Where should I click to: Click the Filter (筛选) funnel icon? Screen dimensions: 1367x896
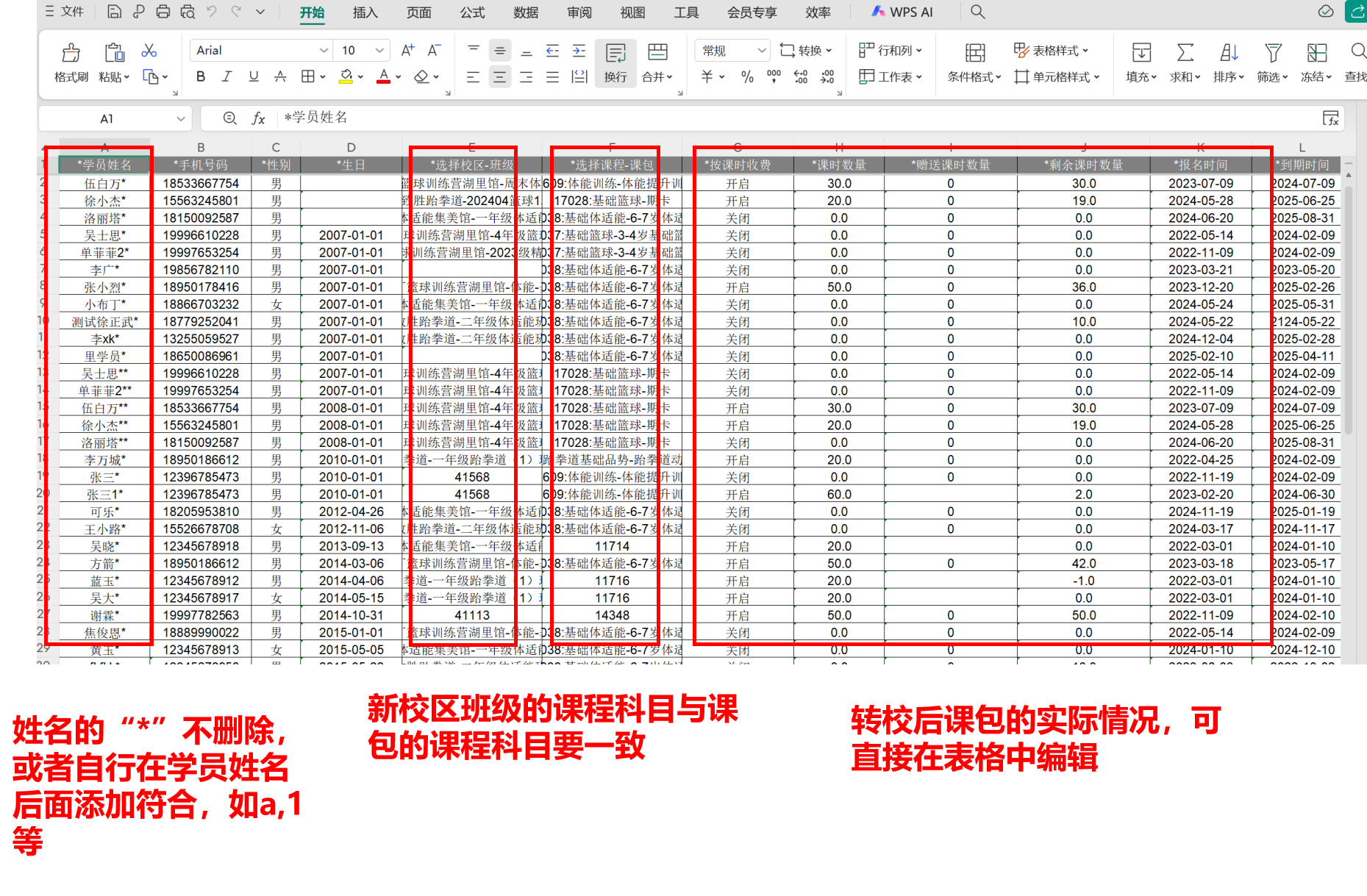(x=1273, y=52)
